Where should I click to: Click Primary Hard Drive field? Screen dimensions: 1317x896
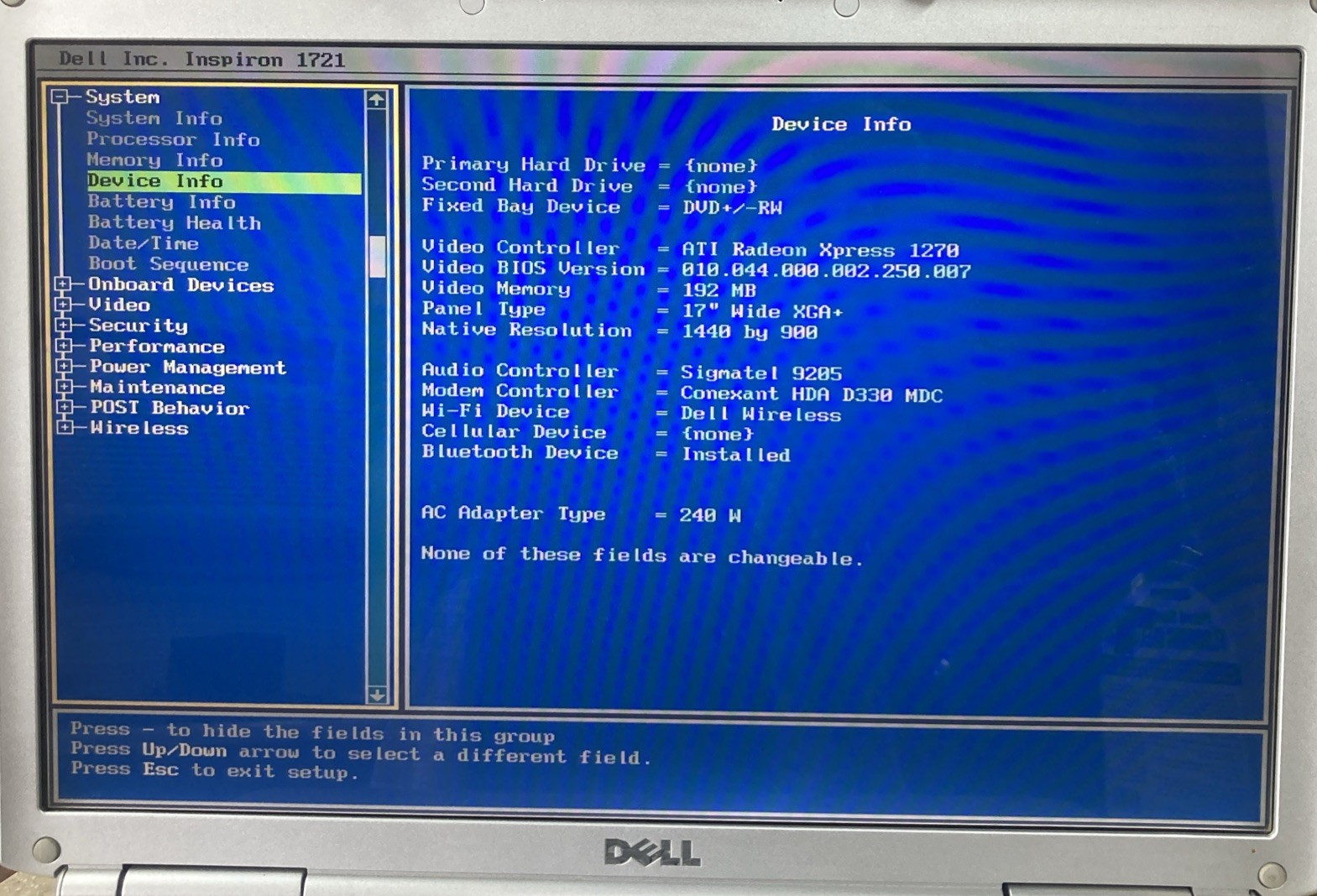pyautogui.click(x=589, y=165)
